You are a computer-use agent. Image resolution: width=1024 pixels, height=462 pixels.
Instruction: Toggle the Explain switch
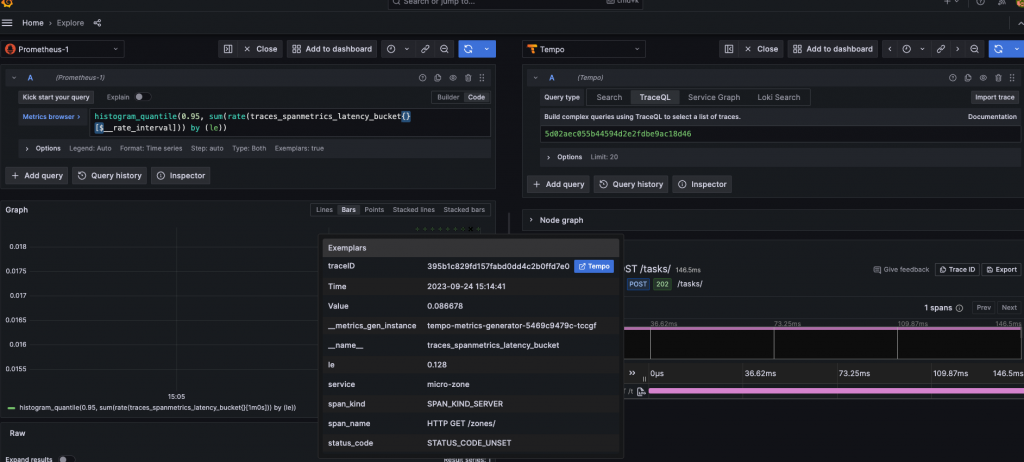[x=142, y=97]
